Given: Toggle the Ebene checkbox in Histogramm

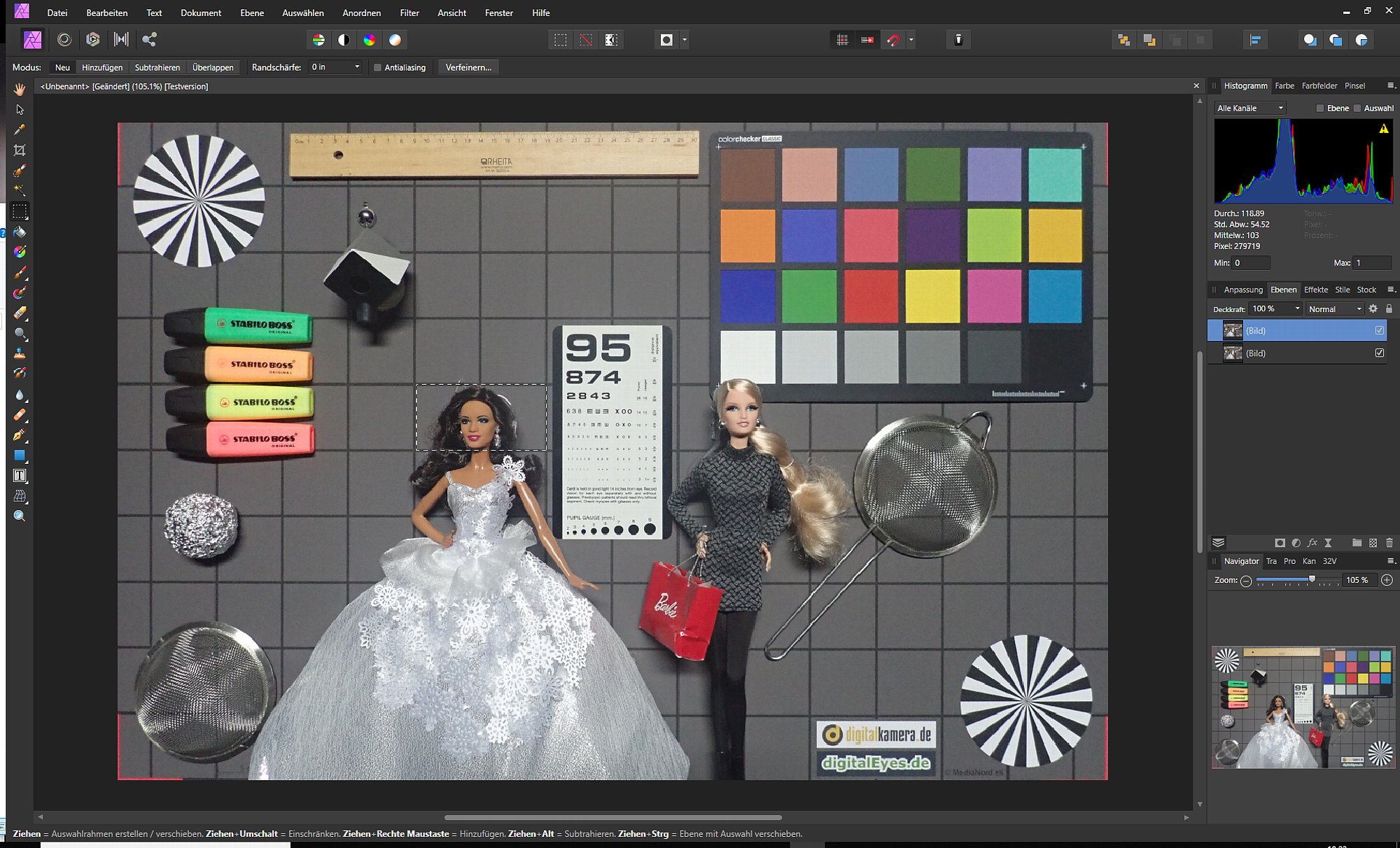Looking at the screenshot, I should click(x=1320, y=108).
